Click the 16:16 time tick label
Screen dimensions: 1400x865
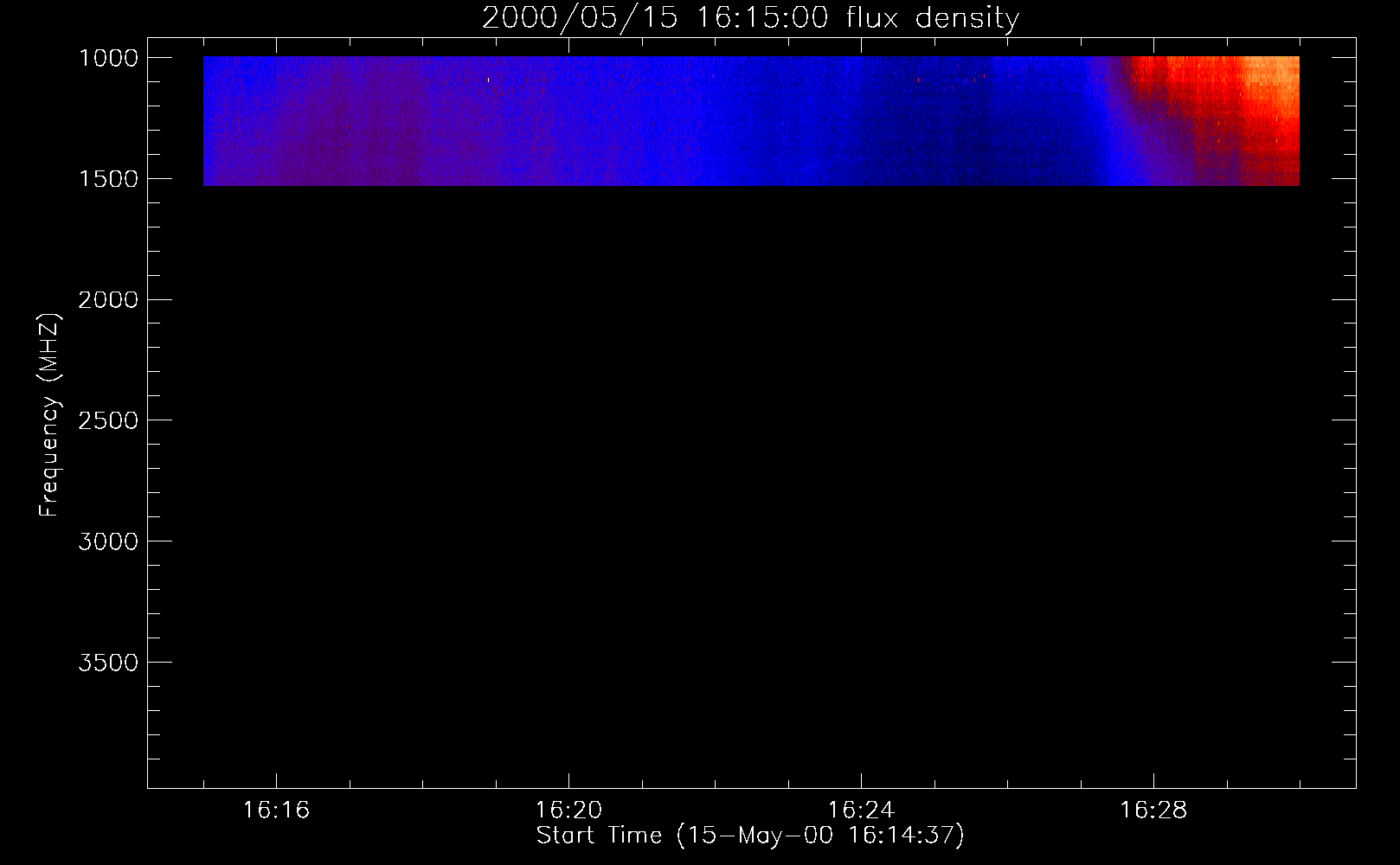276,811
